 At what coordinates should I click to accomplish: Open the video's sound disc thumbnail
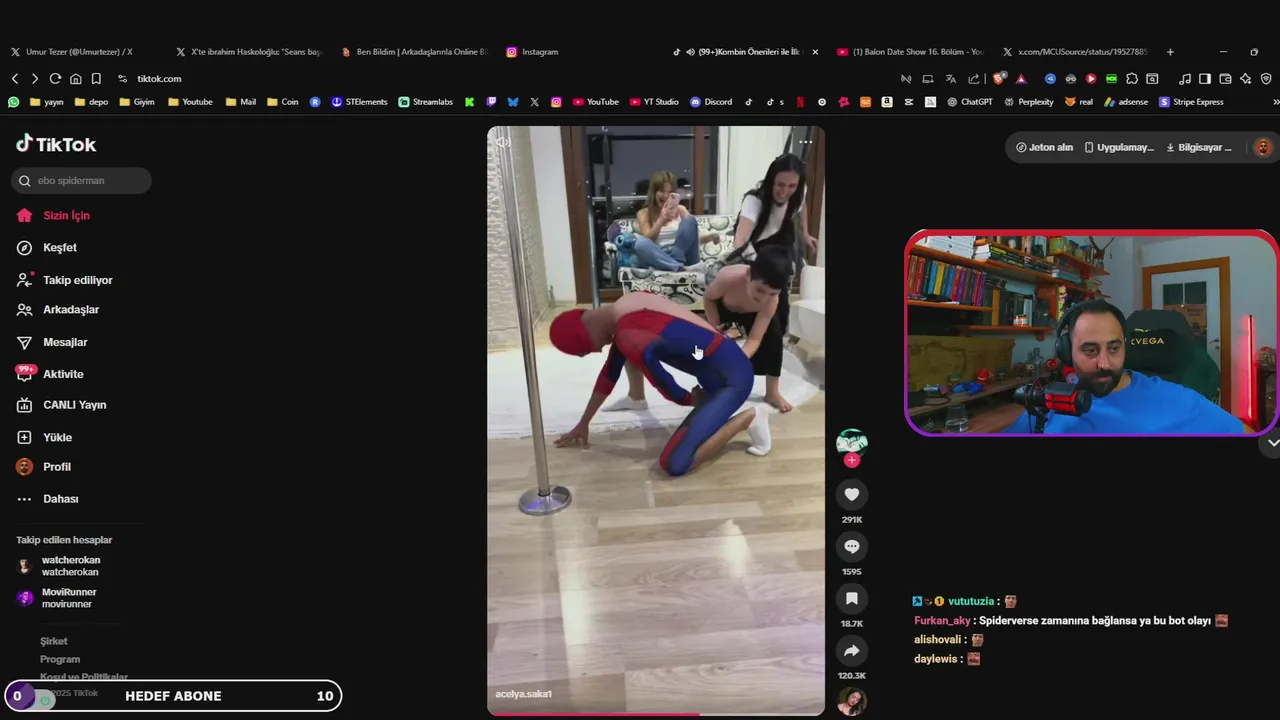[x=852, y=701]
